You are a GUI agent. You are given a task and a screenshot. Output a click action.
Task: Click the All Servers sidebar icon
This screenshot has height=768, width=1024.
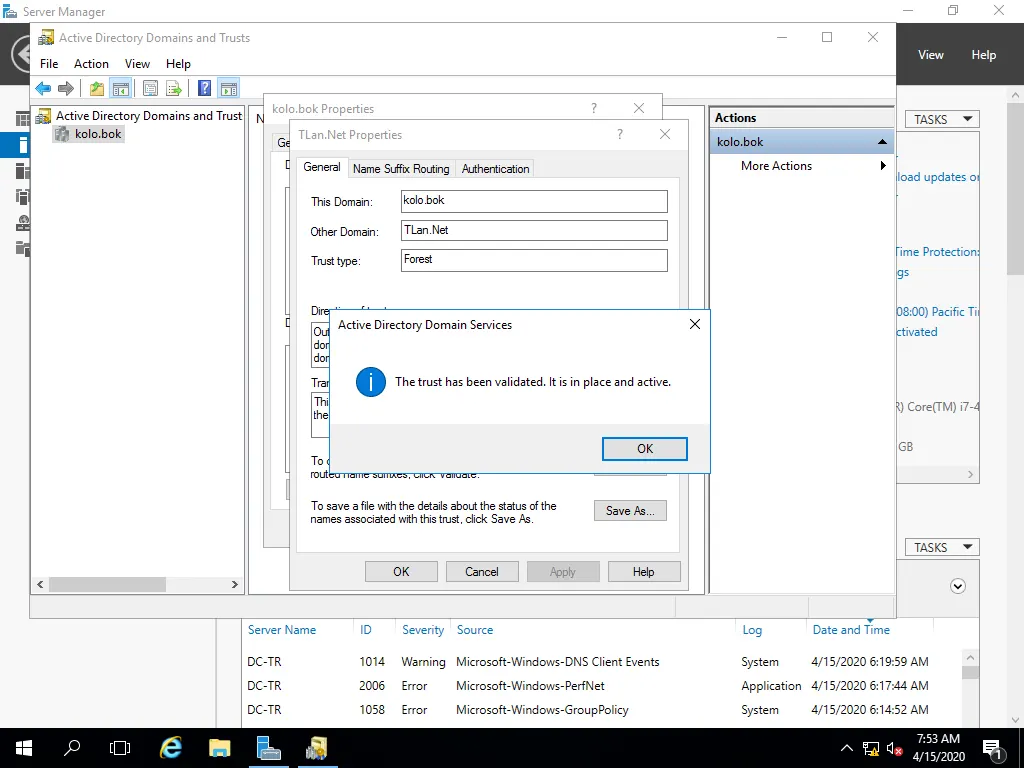click(x=22, y=171)
